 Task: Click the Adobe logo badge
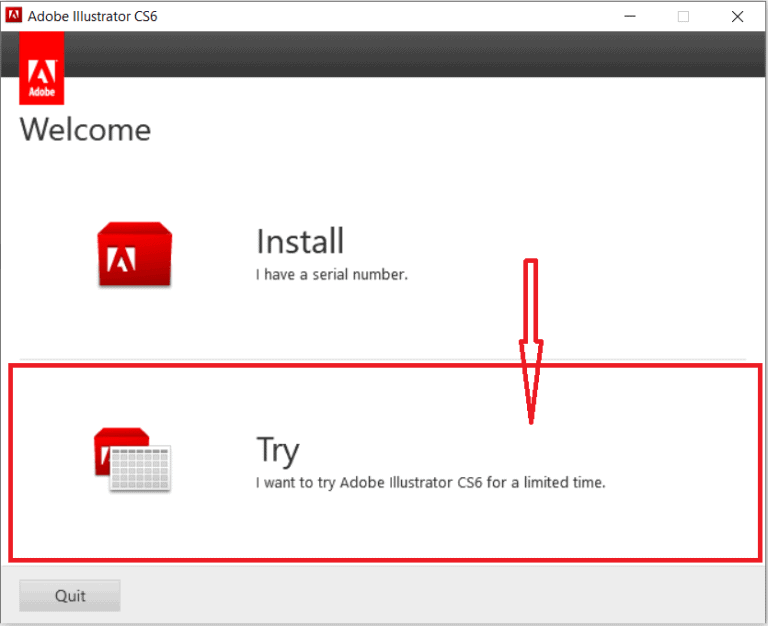[42, 68]
